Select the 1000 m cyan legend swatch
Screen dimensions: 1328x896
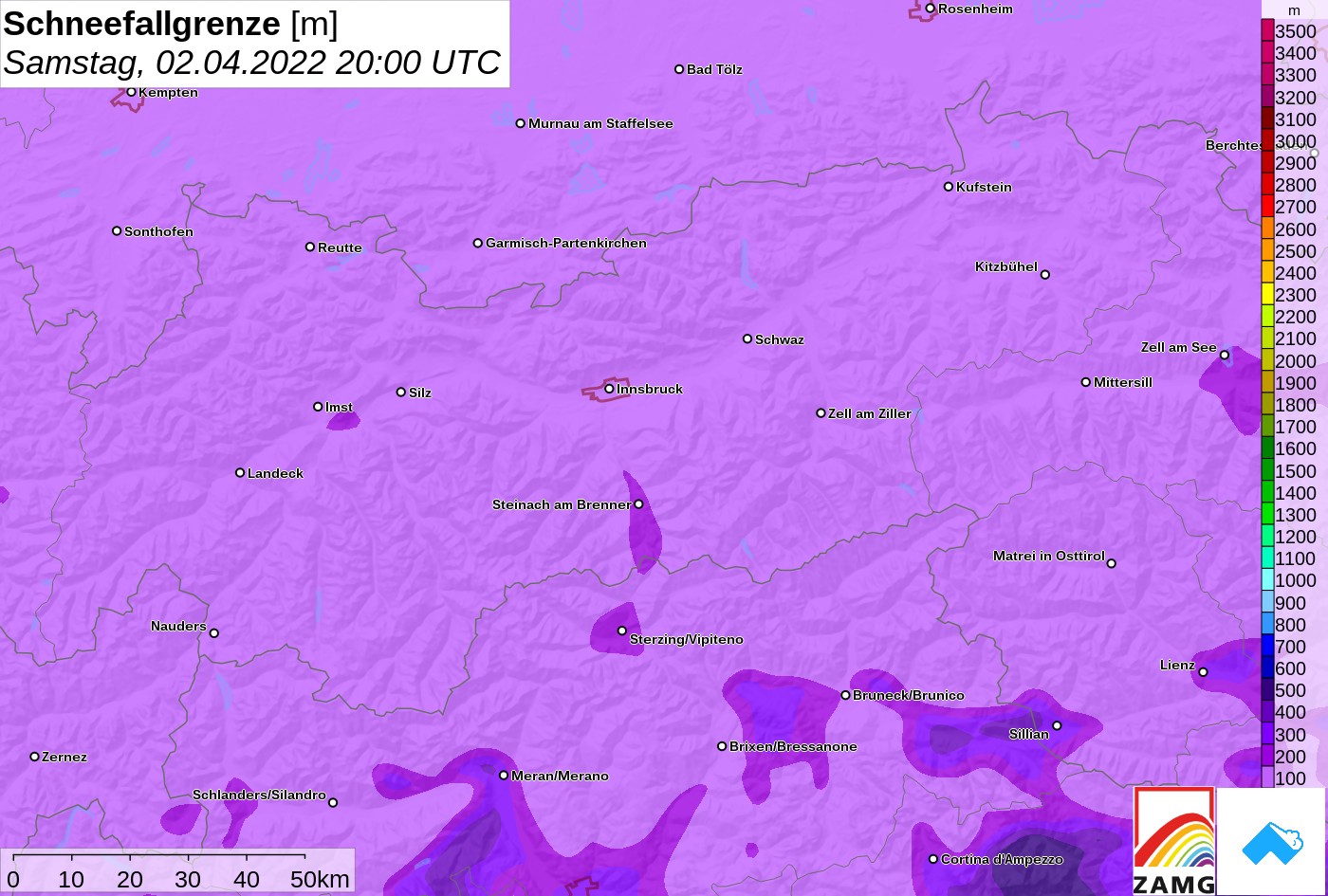pyautogui.click(x=1267, y=580)
